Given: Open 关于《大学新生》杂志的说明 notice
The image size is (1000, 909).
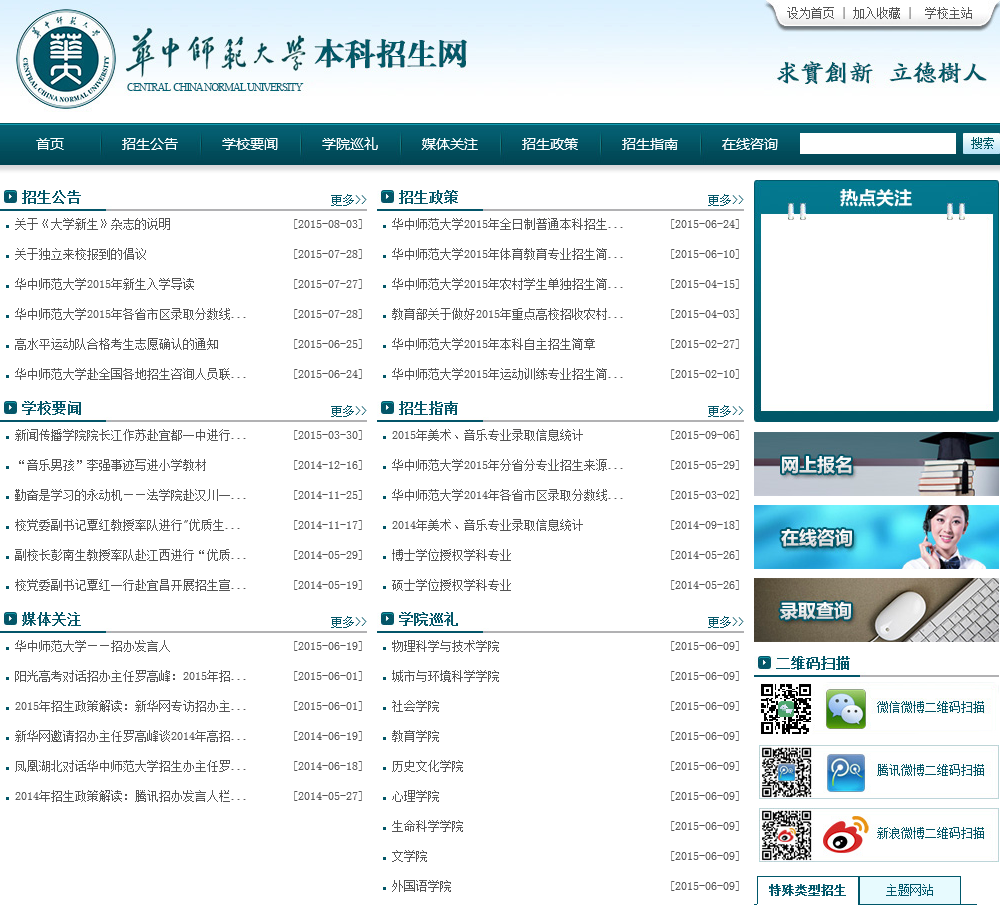Looking at the screenshot, I should click(92, 225).
